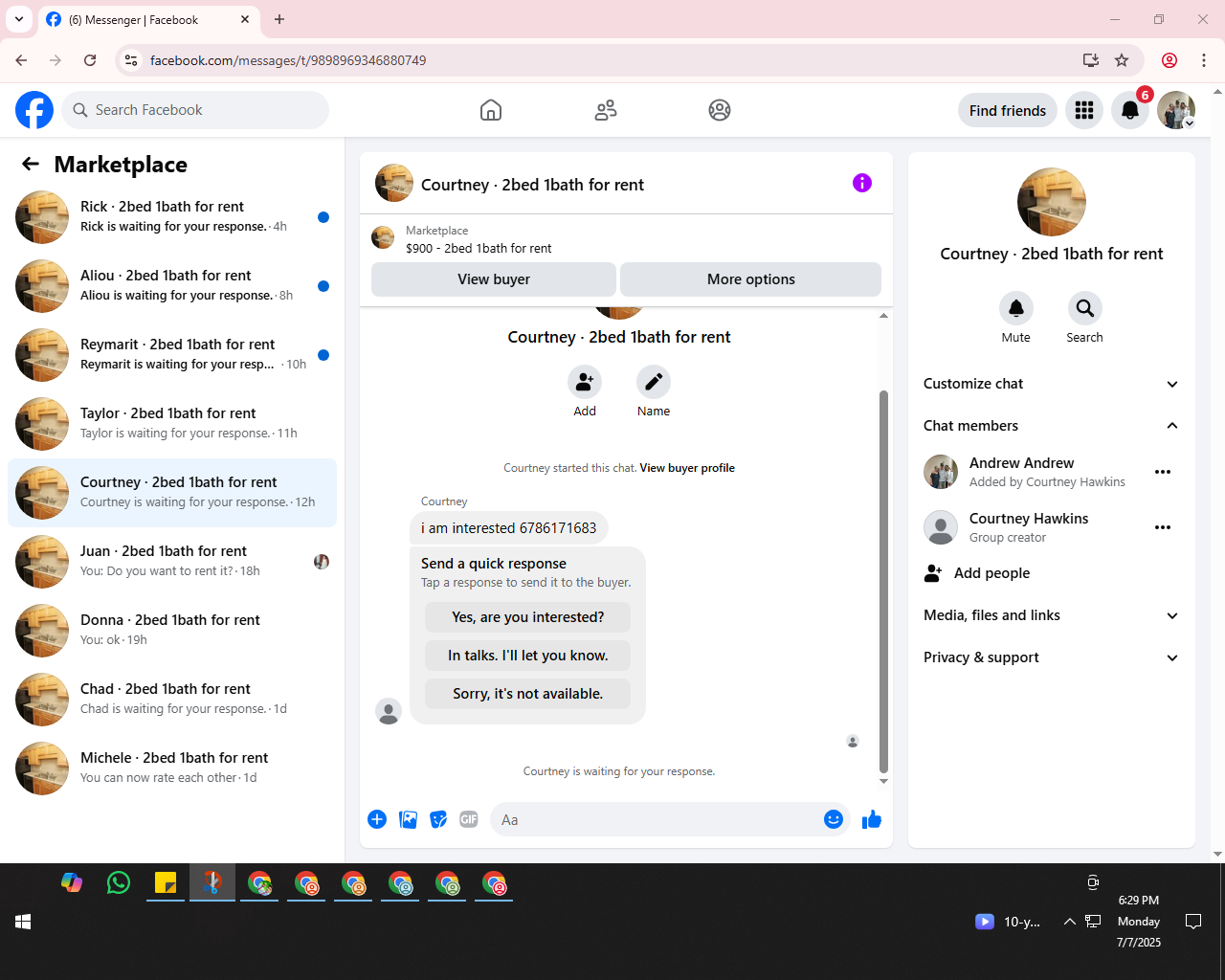Send quick reply 'Sorry, it's not available.'
The height and width of the screenshot is (980, 1225).
point(528,694)
